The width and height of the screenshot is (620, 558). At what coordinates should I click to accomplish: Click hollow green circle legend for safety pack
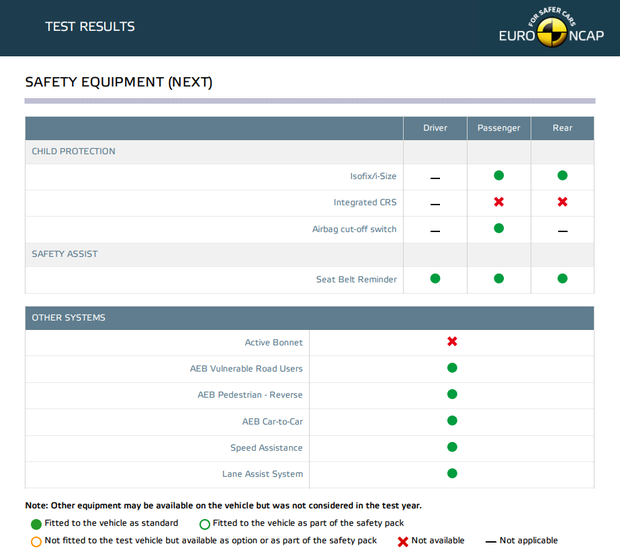click(x=204, y=523)
